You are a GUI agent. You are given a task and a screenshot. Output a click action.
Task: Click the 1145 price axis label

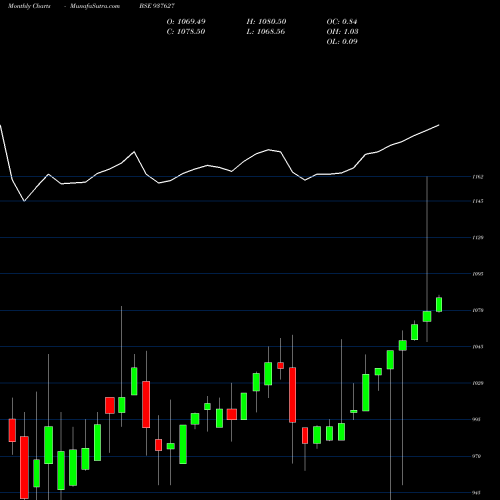point(478,201)
